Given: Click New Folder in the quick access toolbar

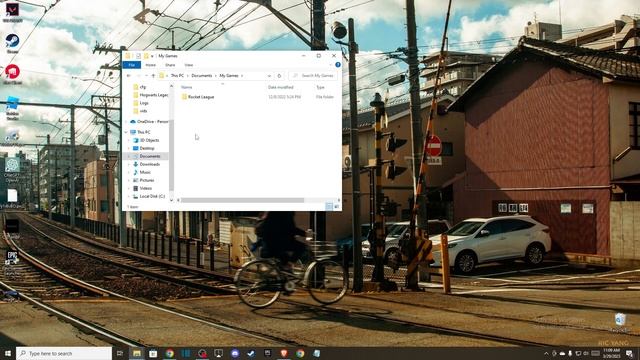Looking at the screenshot, I should tap(146, 56).
